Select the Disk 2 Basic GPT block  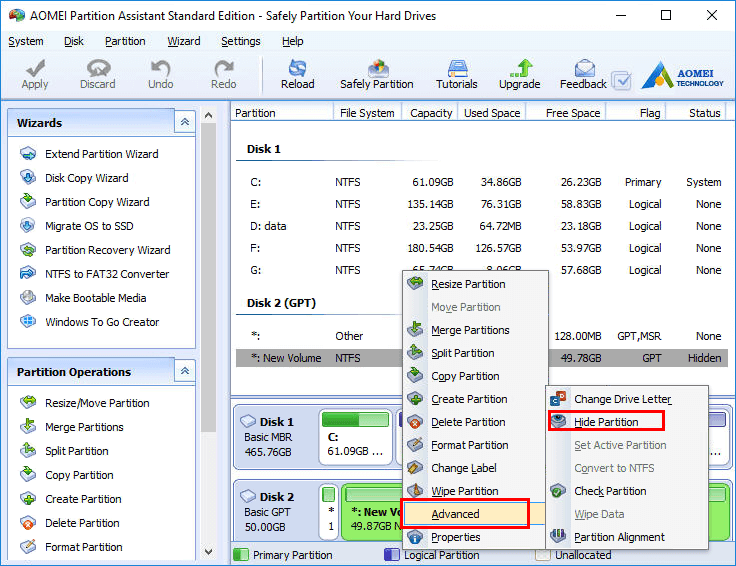tap(275, 511)
